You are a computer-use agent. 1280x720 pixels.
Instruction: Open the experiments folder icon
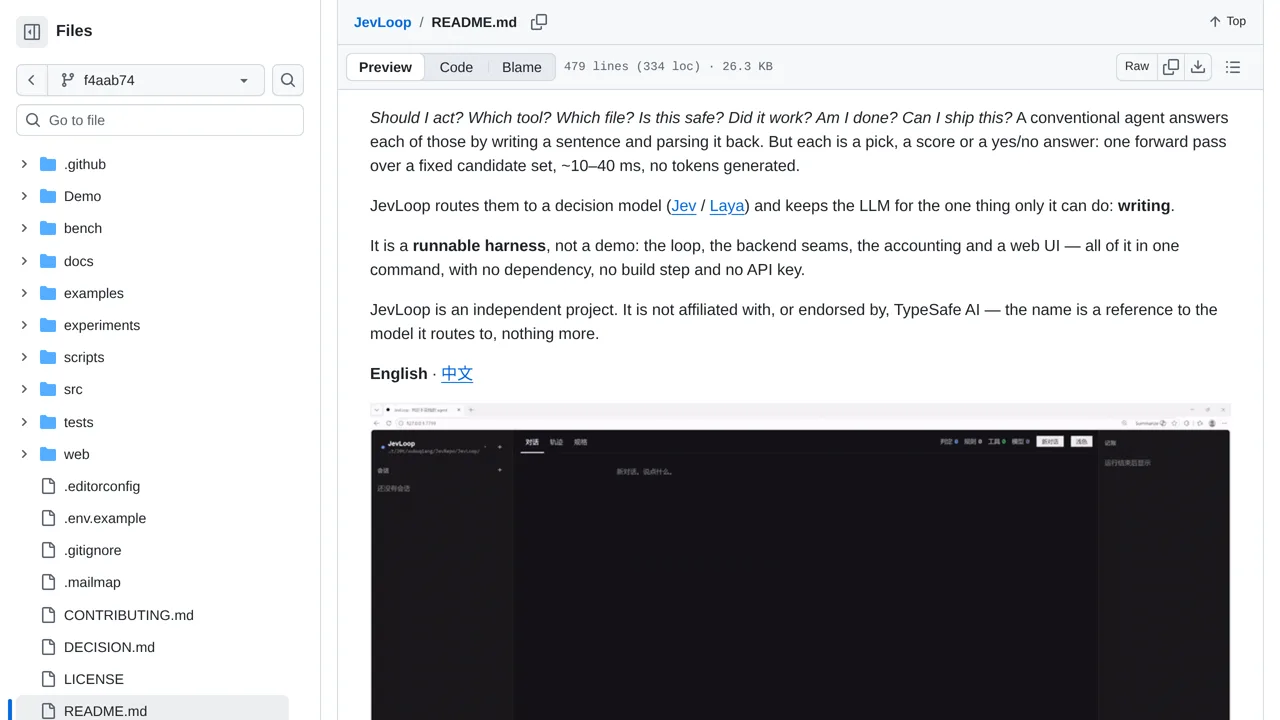pos(48,325)
